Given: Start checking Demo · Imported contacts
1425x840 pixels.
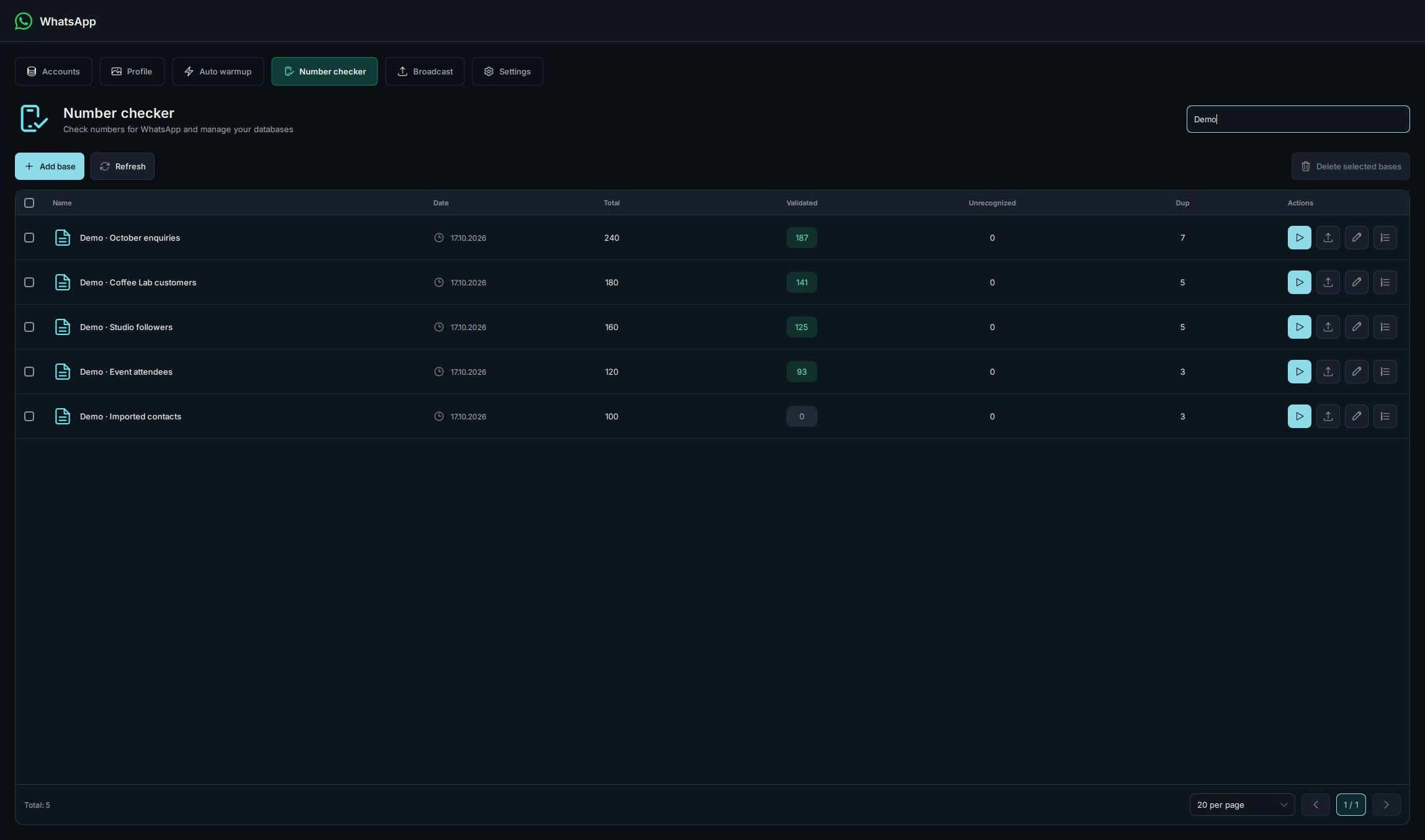Looking at the screenshot, I should point(1299,416).
